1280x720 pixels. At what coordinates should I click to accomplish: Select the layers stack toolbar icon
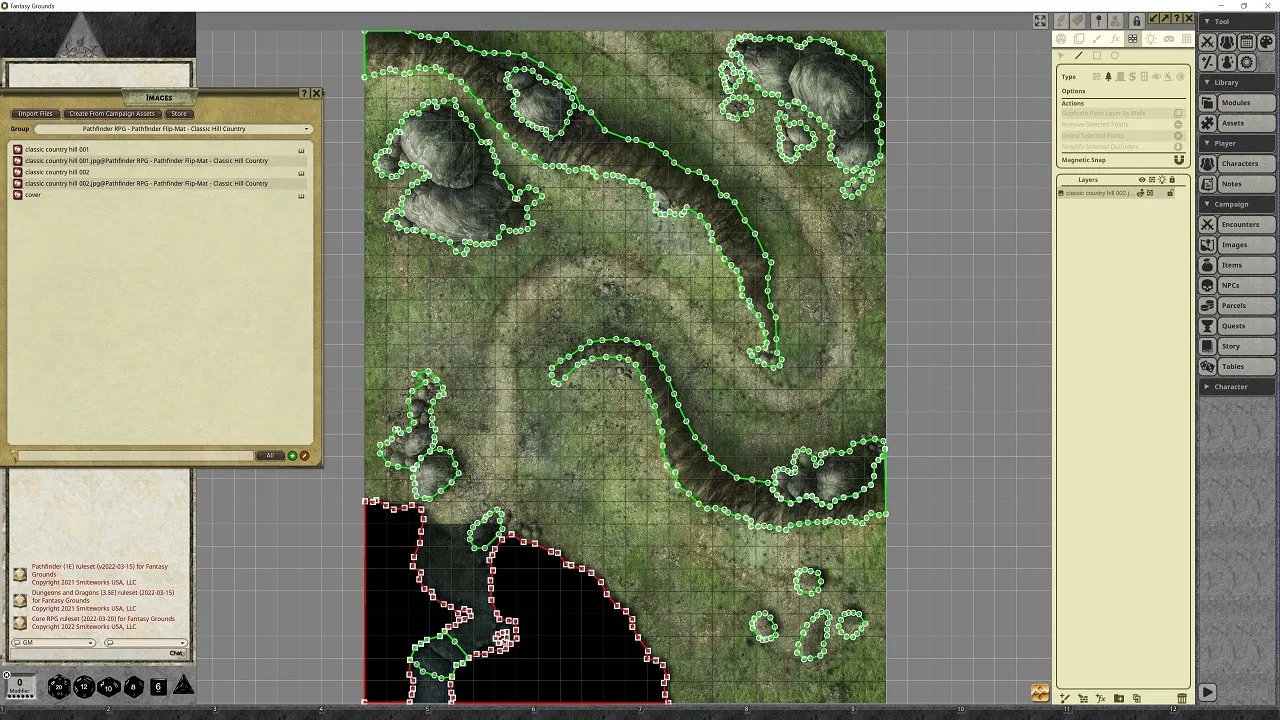pyautogui.click(x=1079, y=38)
